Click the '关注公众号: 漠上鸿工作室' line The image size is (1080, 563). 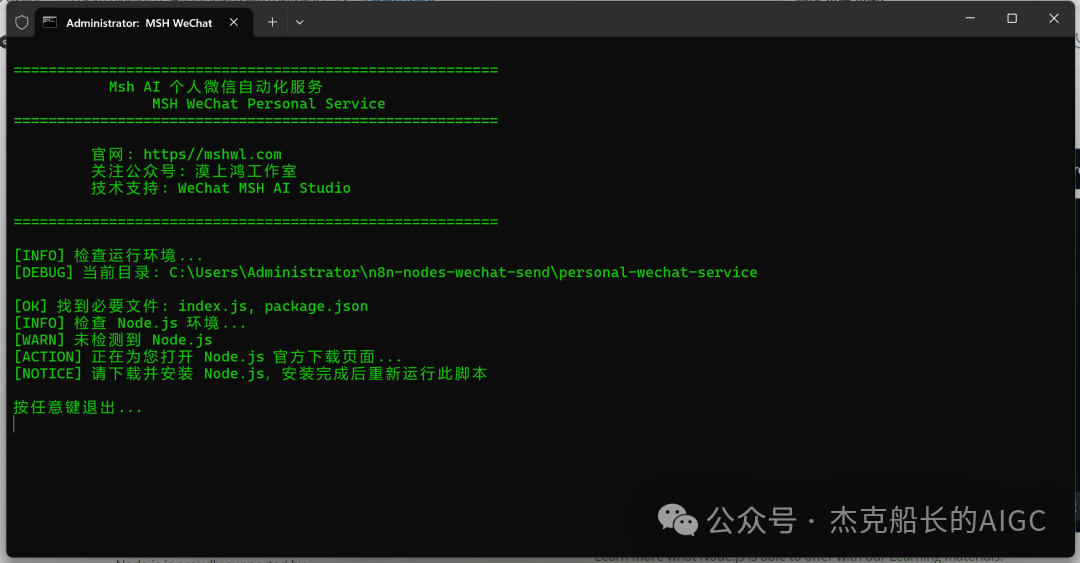point(194,171)
